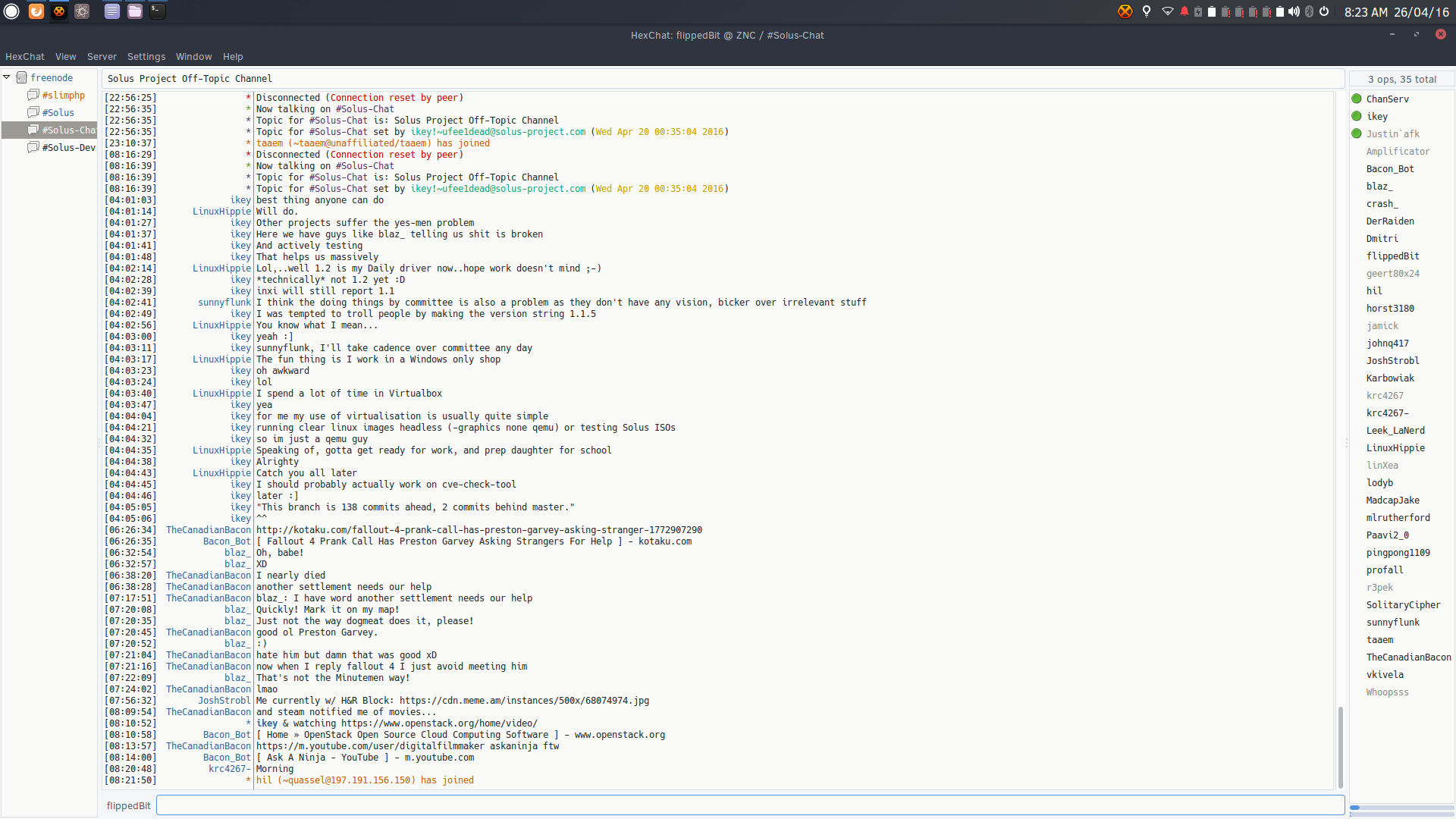Open the Atom editor launcher icon
The width and height of the screenshot is (1456, 819).
[x=82, y=11]
